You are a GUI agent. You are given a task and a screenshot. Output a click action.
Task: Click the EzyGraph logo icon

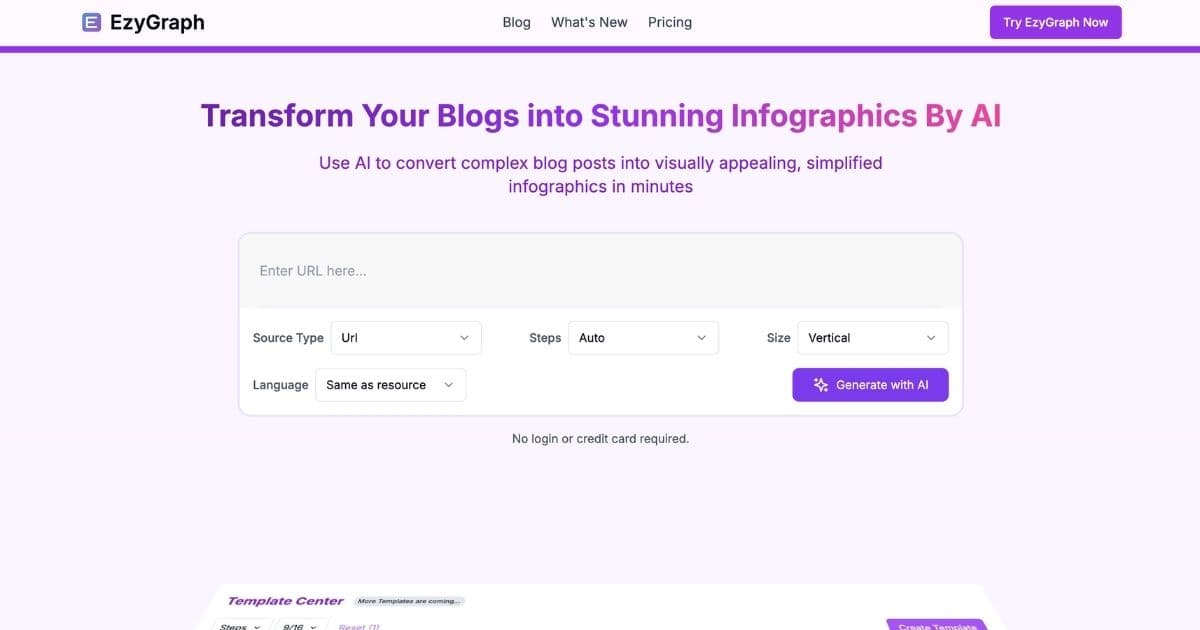[x=91, y=21]
